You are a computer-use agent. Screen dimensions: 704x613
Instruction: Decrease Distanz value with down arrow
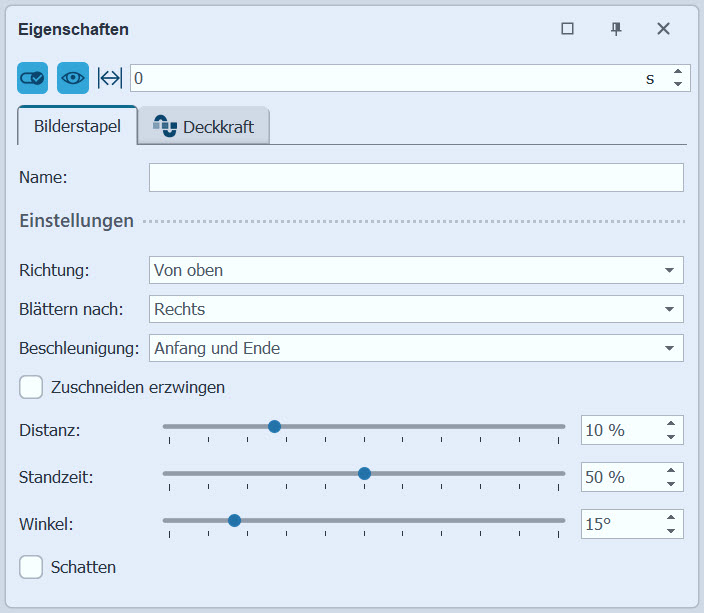[x=671, y=437]
